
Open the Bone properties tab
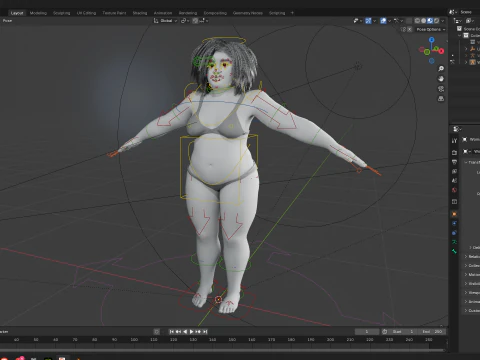454,251
